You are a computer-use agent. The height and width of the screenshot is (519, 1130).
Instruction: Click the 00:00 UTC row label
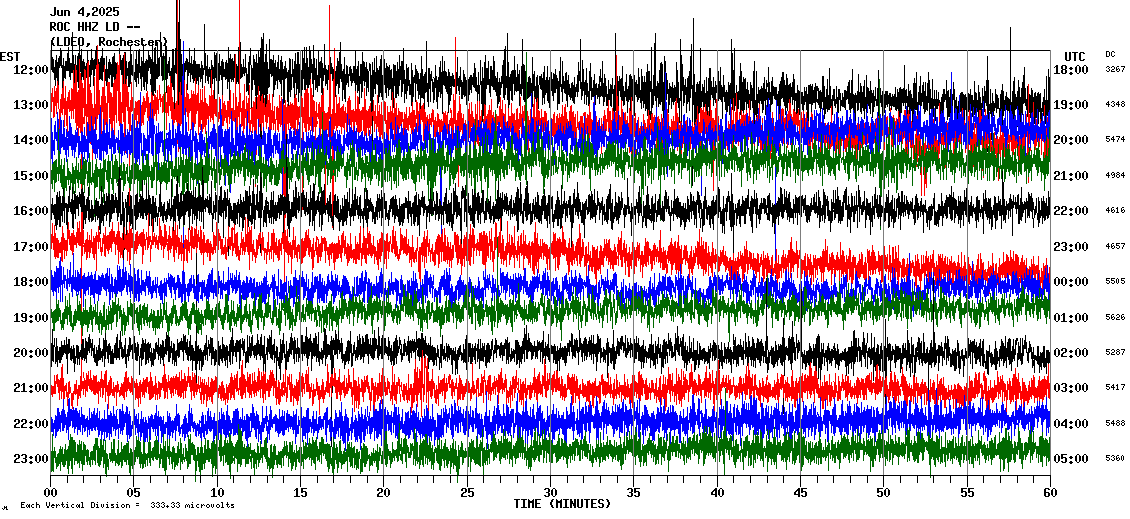1070,282
